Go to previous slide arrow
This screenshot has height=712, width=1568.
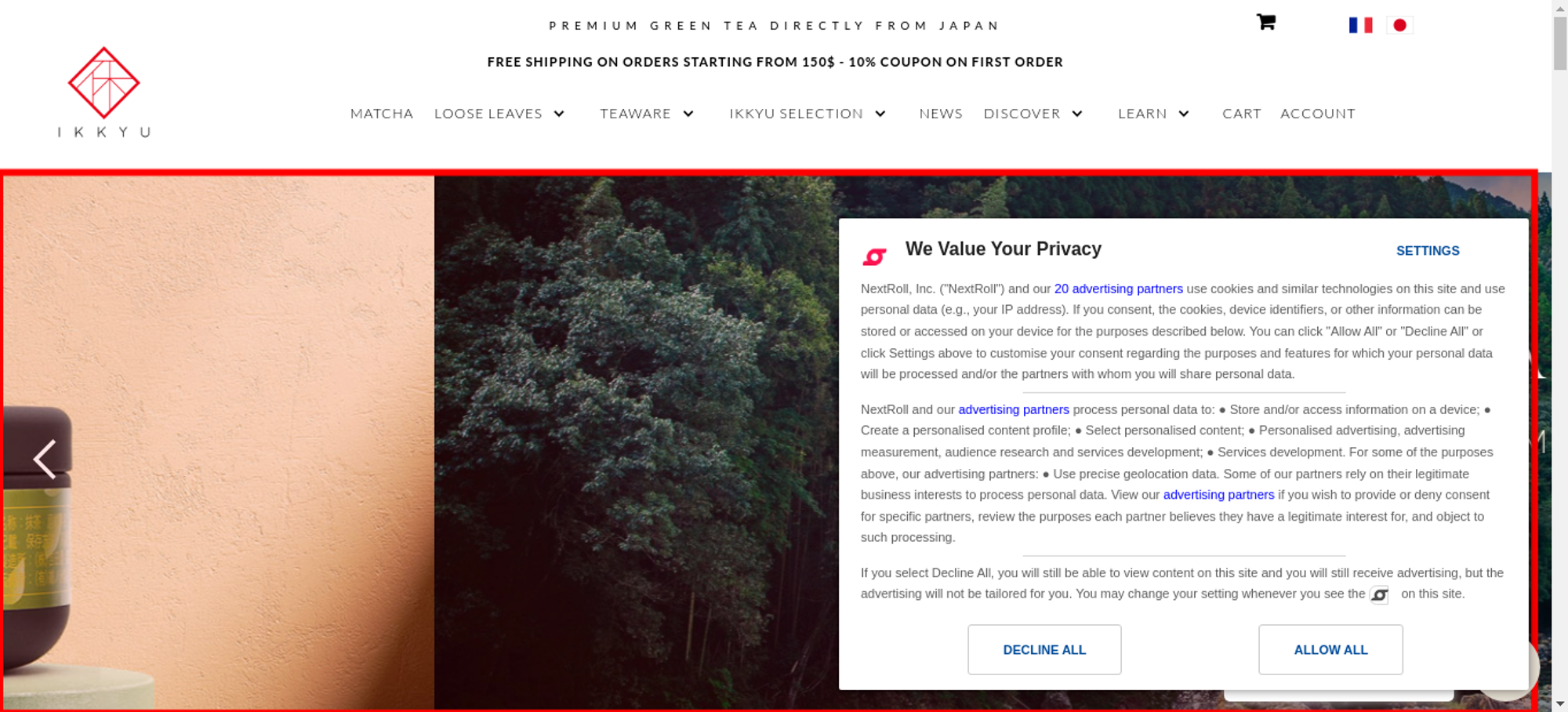(x=45, y=459)
